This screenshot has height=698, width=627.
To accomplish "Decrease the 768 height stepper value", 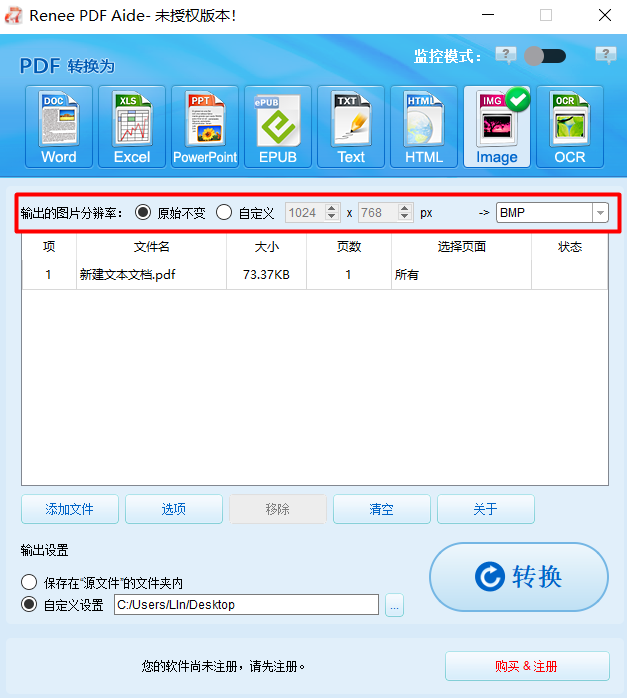I will coord(405,217).
